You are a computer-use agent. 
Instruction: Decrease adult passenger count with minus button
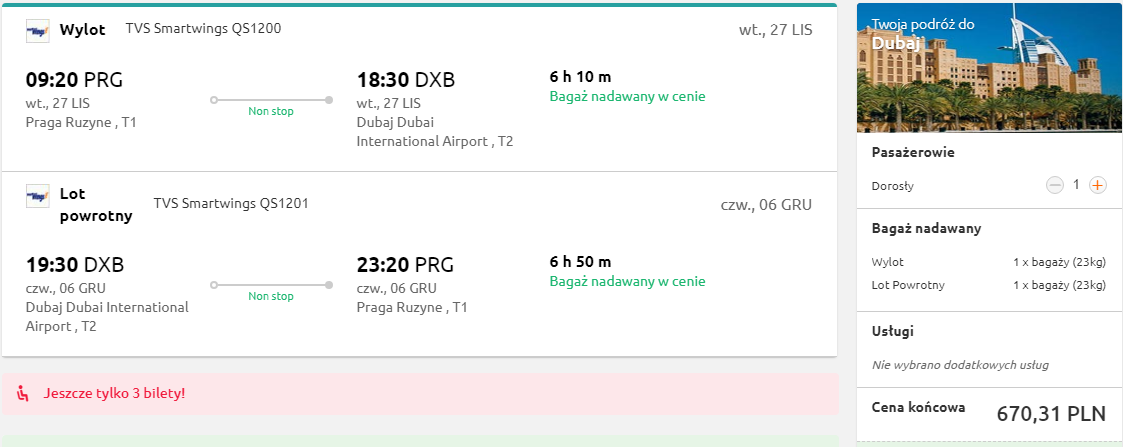point(1055,186)
